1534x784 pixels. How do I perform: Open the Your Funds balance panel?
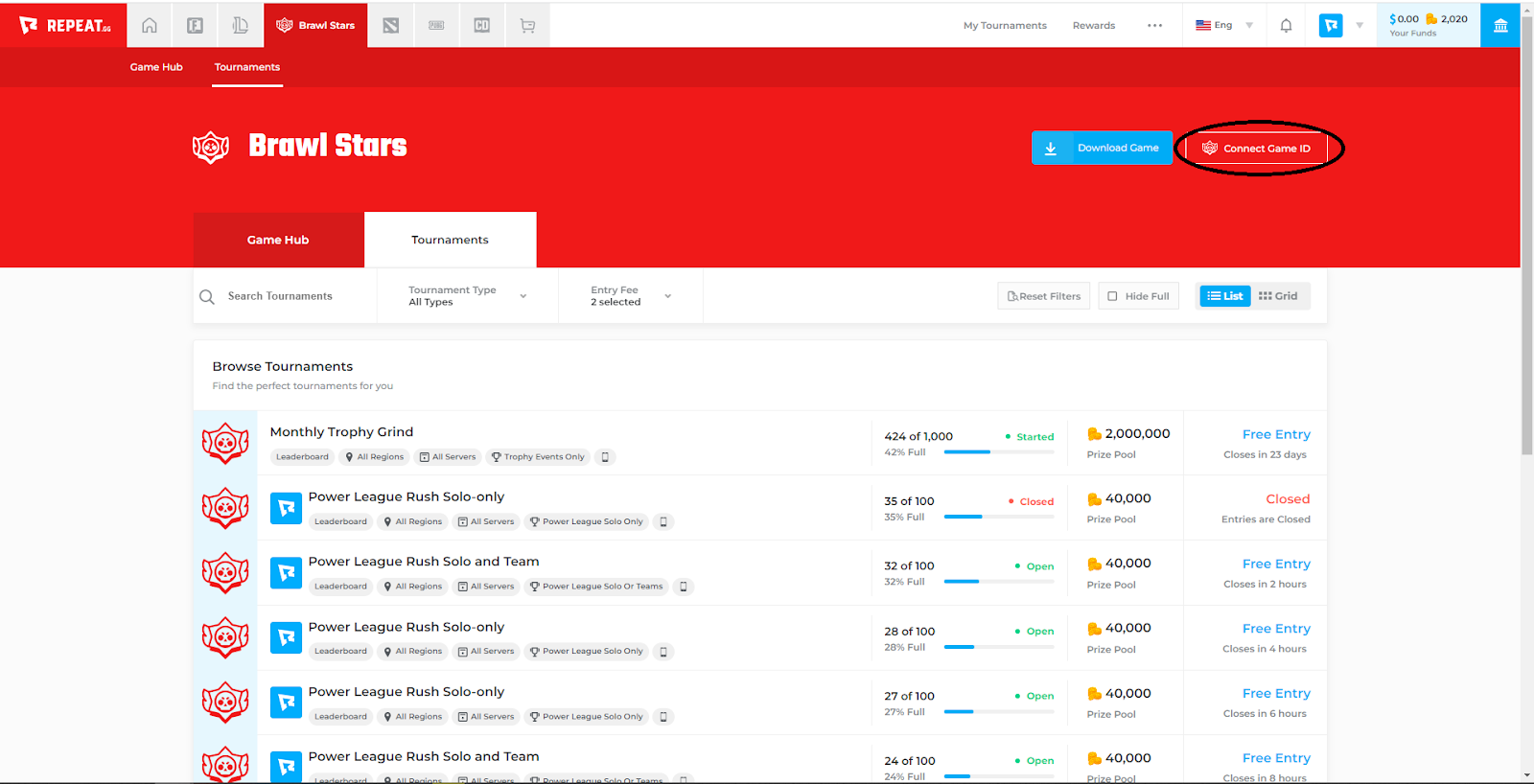coord(1429,26)
